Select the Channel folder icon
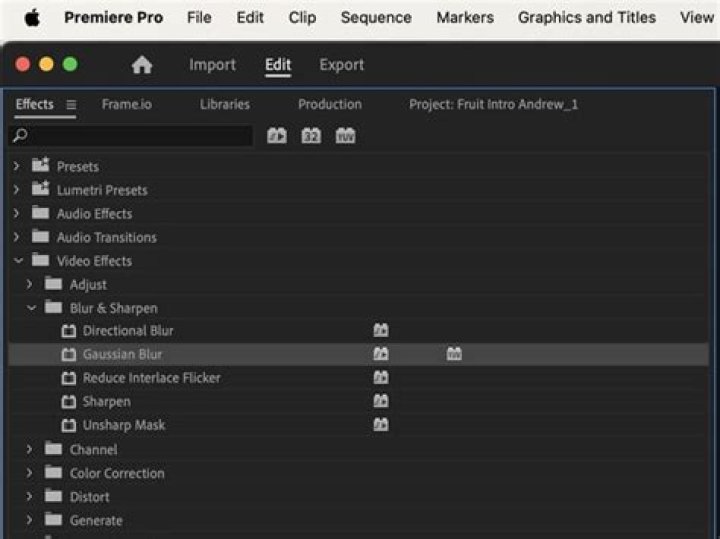The width and height of the screenshot is (720, 539). (53, 448)
